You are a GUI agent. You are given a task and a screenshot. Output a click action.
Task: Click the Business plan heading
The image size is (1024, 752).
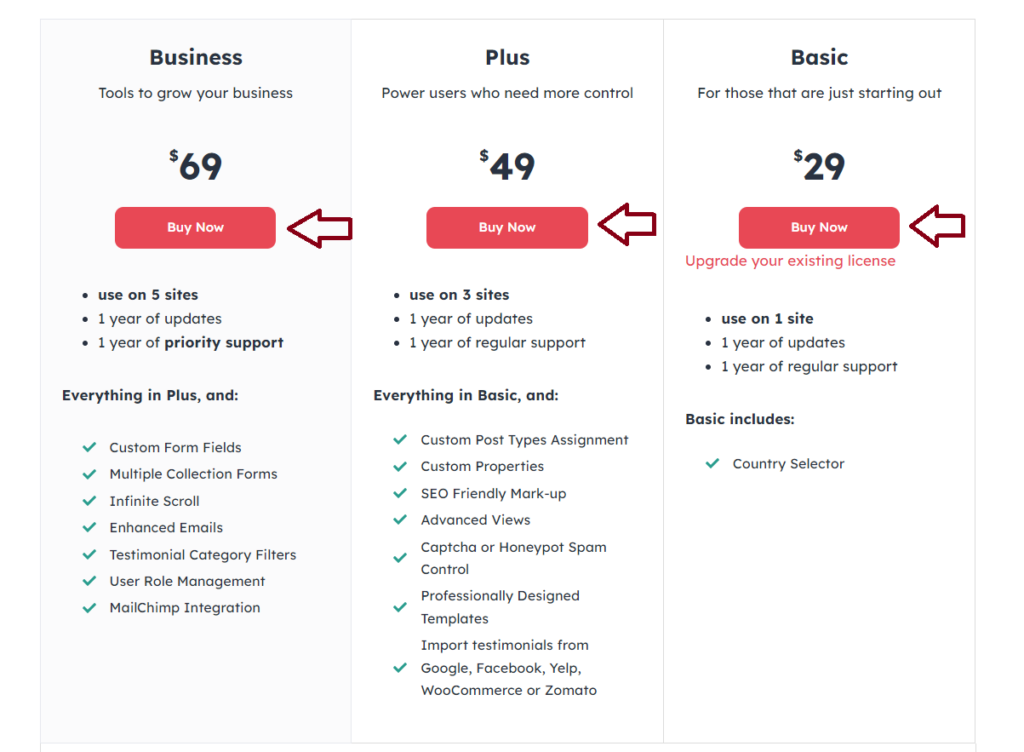(x=196, y=57)
